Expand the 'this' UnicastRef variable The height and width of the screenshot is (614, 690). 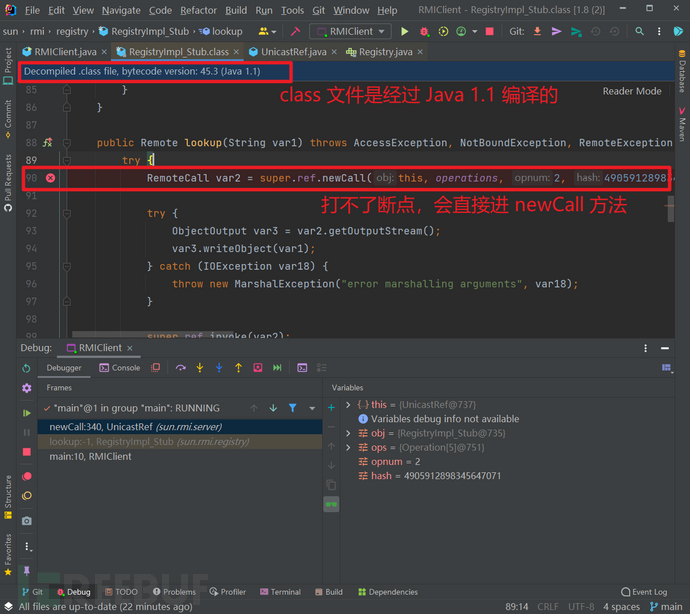(348, 404)
